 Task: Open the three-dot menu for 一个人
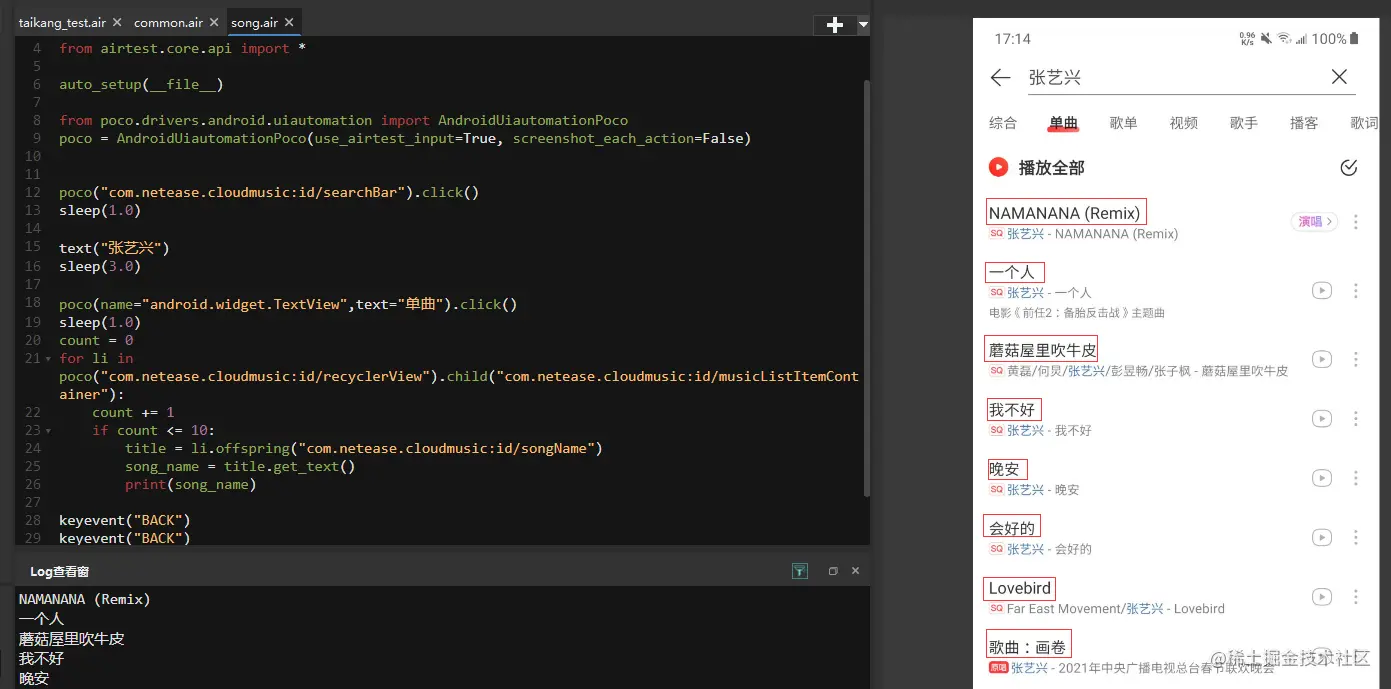point(1356,291)
